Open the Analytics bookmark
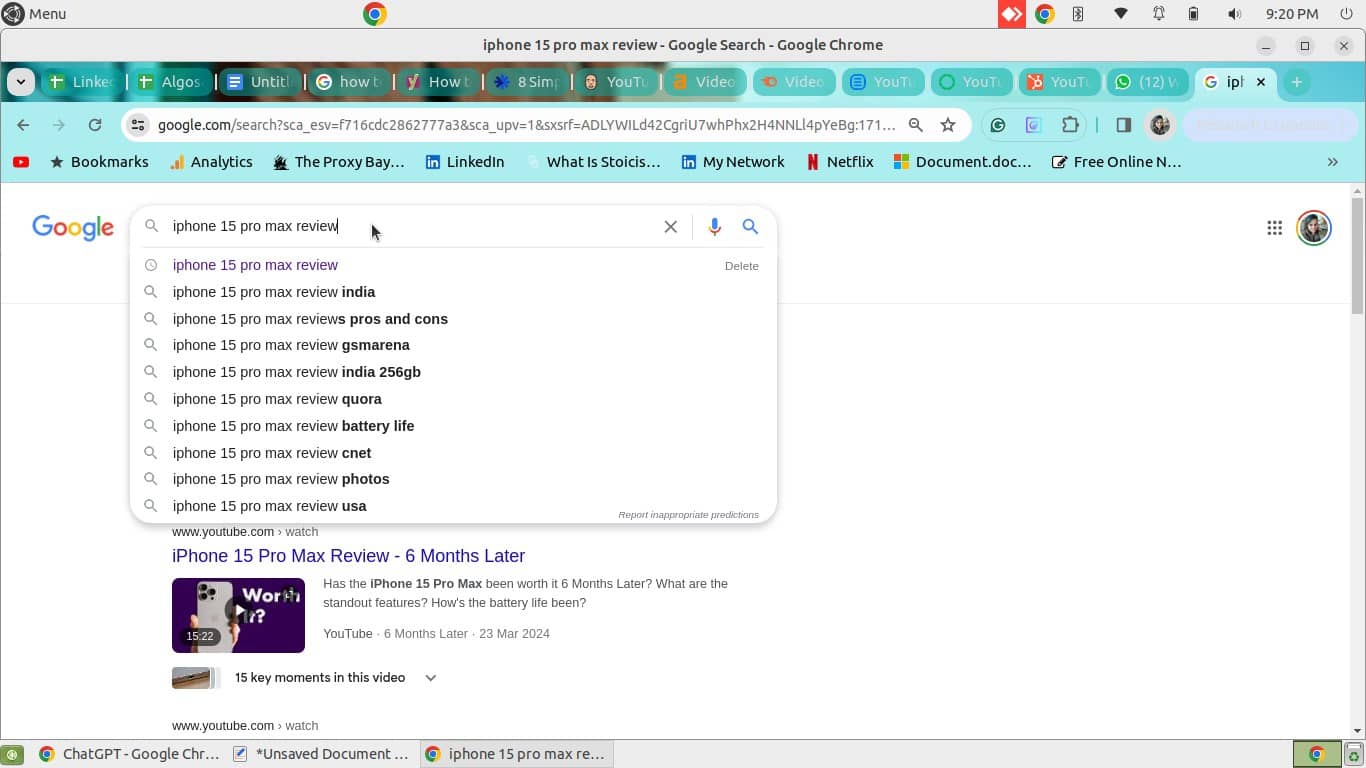1366x768 pixels. [x=211, y=162]
